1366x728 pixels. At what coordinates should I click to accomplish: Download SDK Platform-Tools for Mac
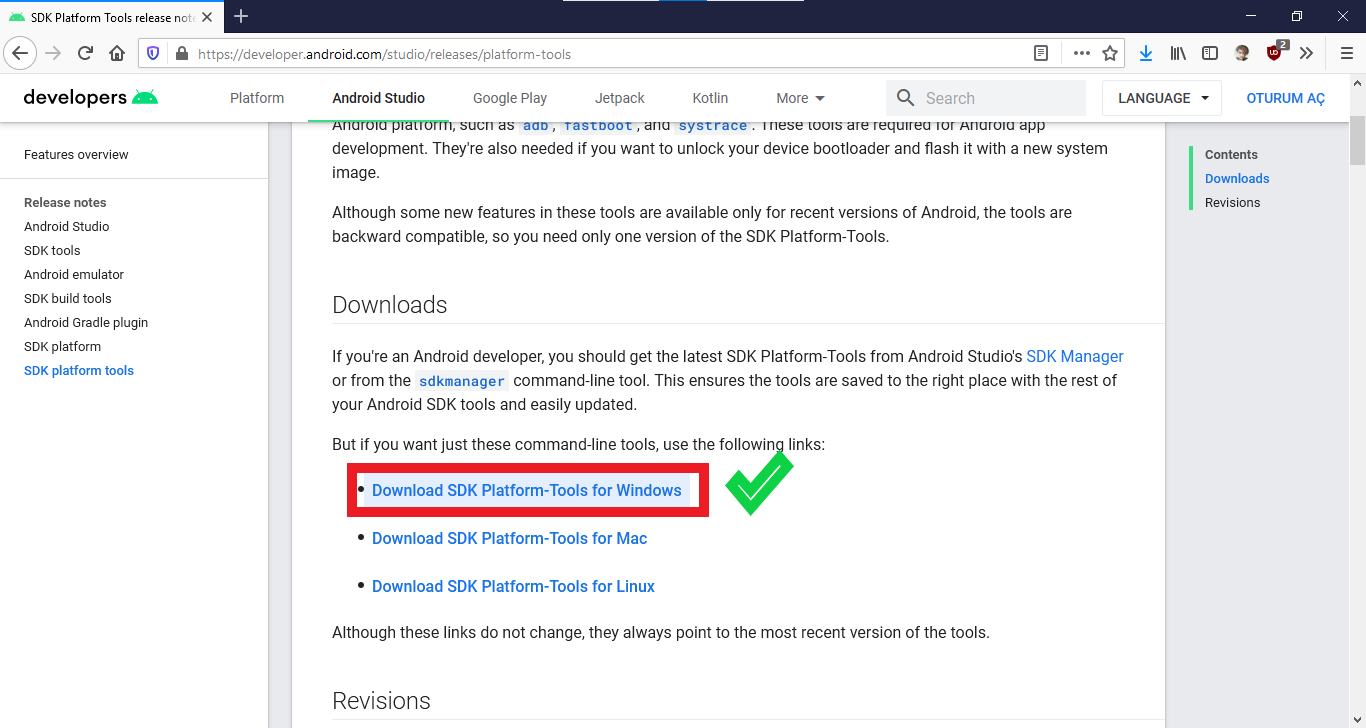coord(510,538)
